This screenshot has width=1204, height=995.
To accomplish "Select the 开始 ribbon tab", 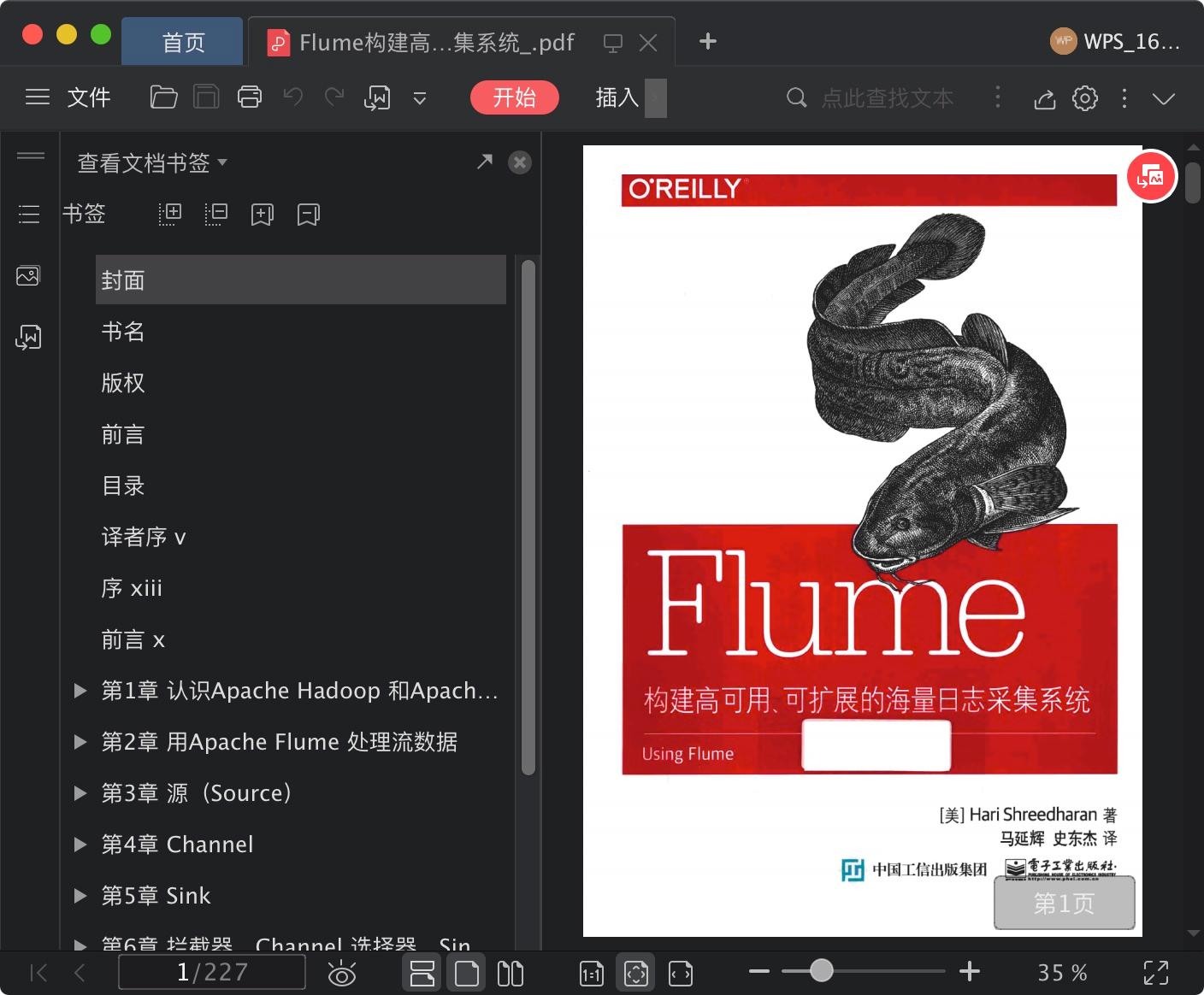I will (x=515, y=97).
